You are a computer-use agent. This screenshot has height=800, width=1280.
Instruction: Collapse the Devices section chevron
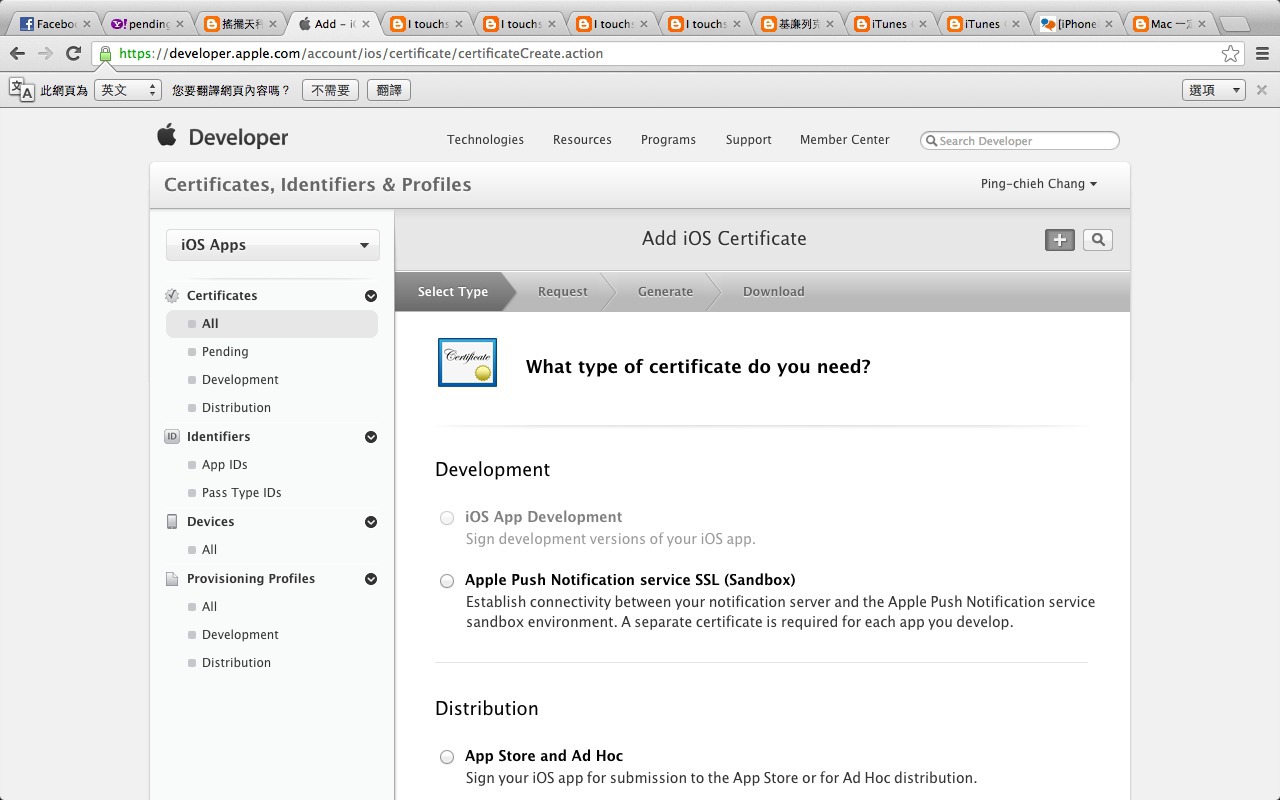coord(371,522)
